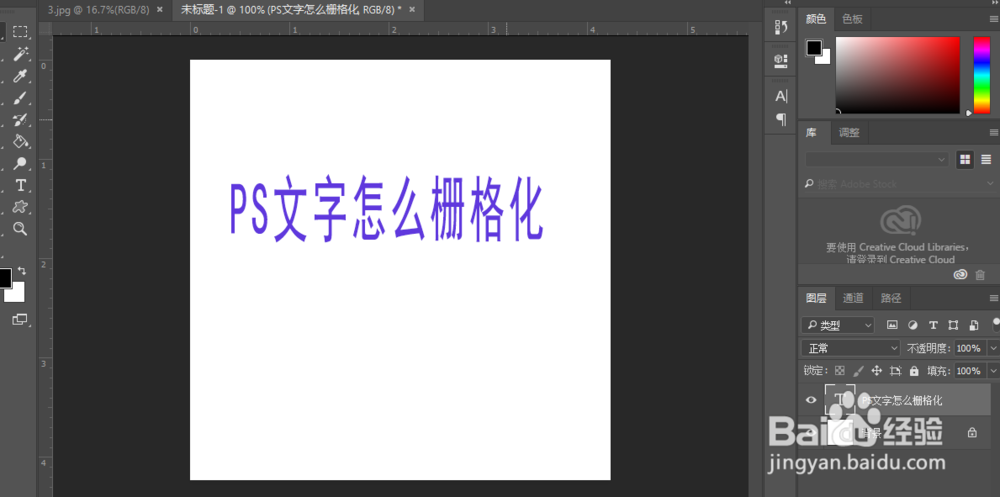This screenshot has width=1000, height=497.
Task: Lock transparent pixels of layer
Action: [840, 370]
